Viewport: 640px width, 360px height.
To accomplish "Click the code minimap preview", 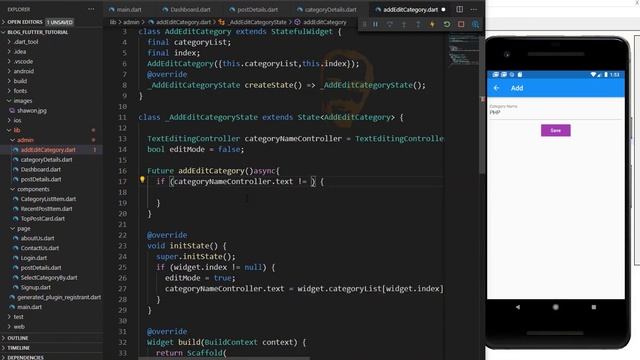I will (464, 50).
